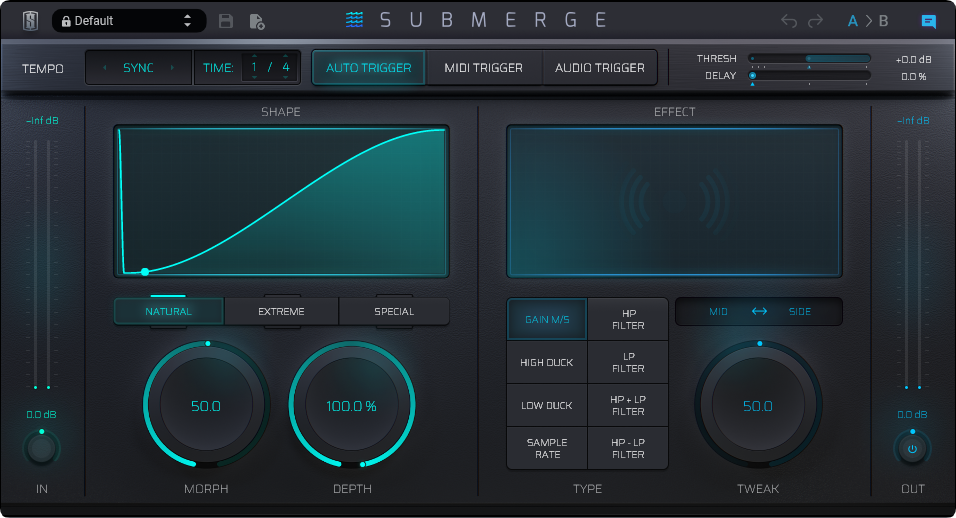Select HP + LP Filter effect type

coord(628,405)
